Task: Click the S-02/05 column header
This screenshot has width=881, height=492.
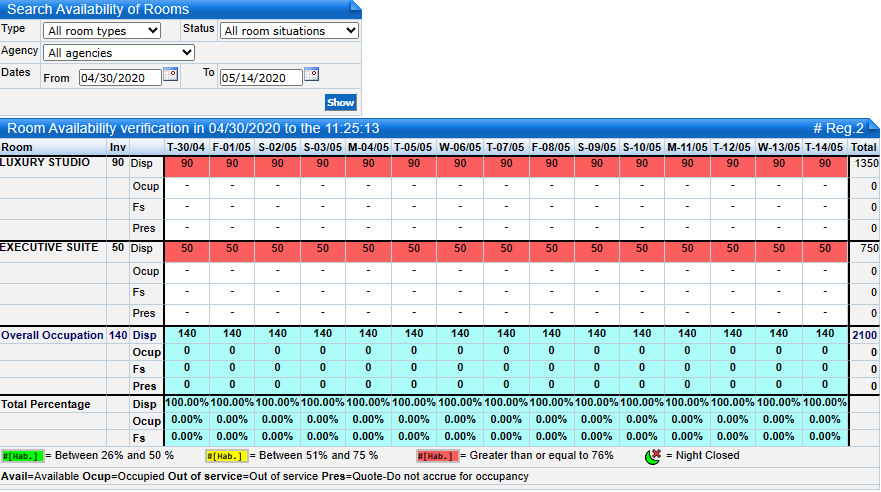Action: 278,147
